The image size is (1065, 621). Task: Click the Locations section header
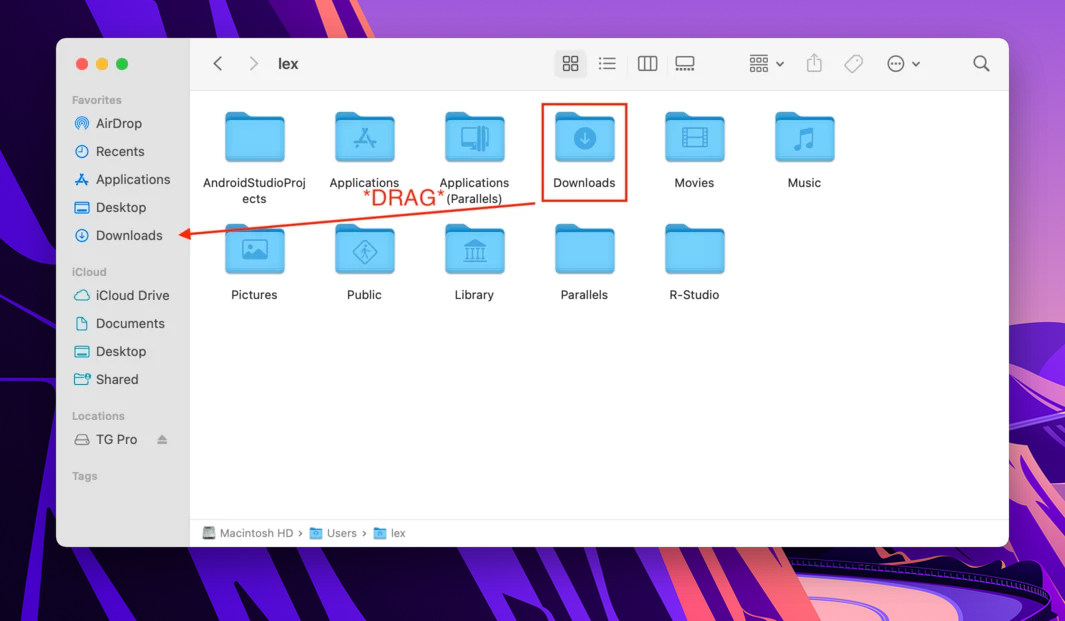pos(98,416)
